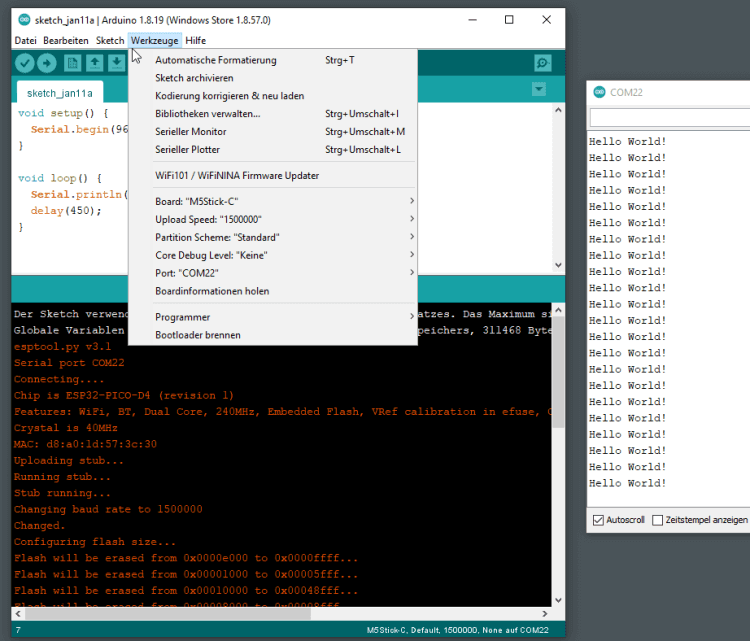Viewport: 750px width, 641px height.
Task: Create a new sketch with the New icon
Action: tap(73, 63)
